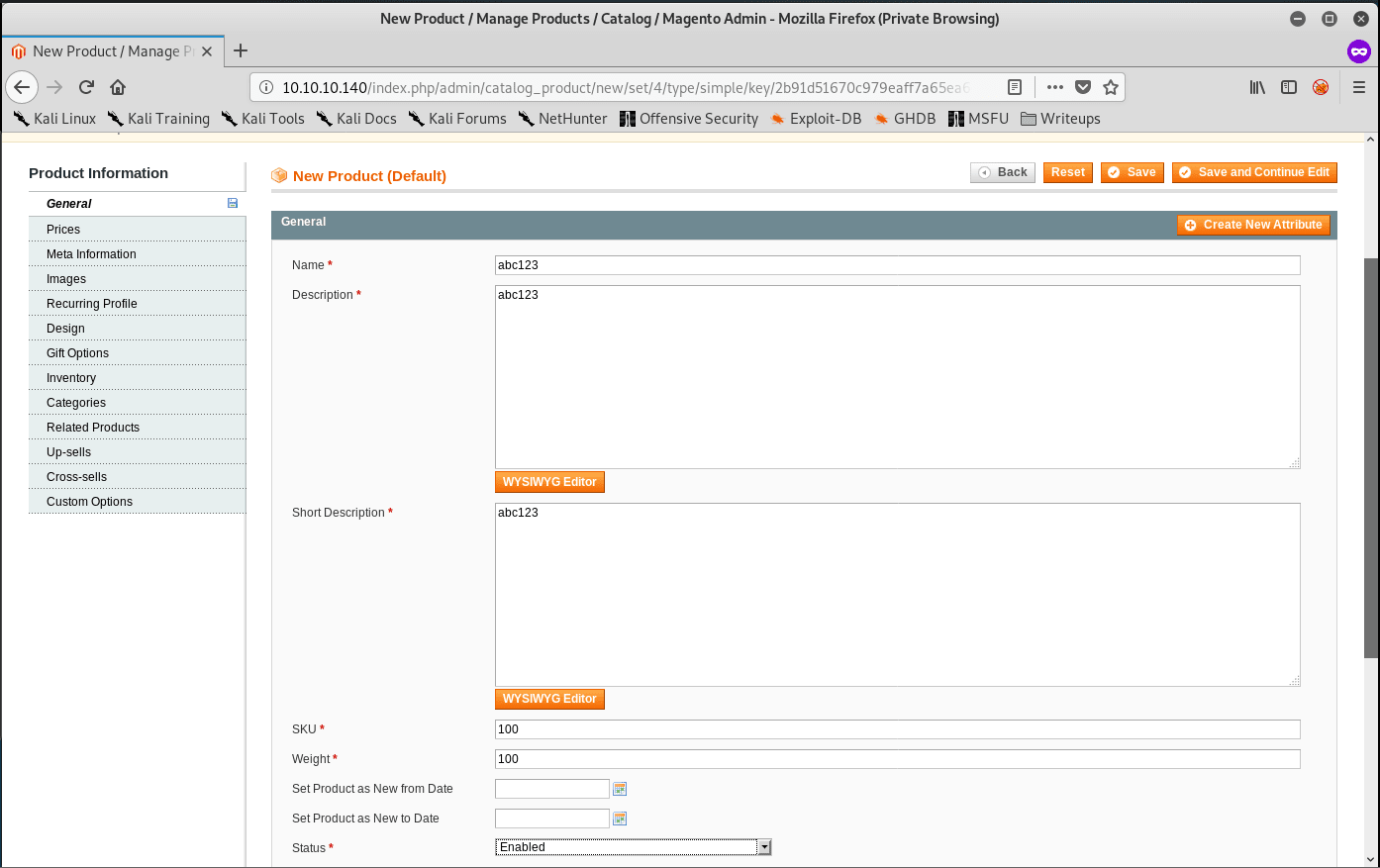Click the browser Back arrow button
Screen dimensions: 1380x868
point(22,87)
